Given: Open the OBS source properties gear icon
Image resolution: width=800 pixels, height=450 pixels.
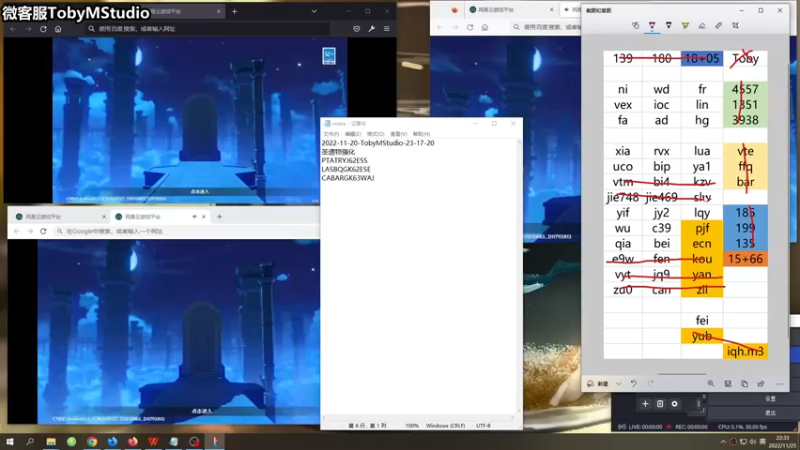Looking at the screenshot, I should [674, 404].
